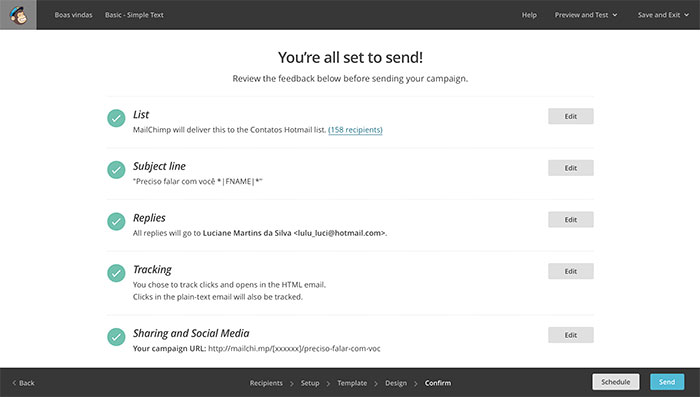The width and height of the screenshot is (700, 397).
Task: Click Basic - Simple Text template name
Action: (134, 15)
